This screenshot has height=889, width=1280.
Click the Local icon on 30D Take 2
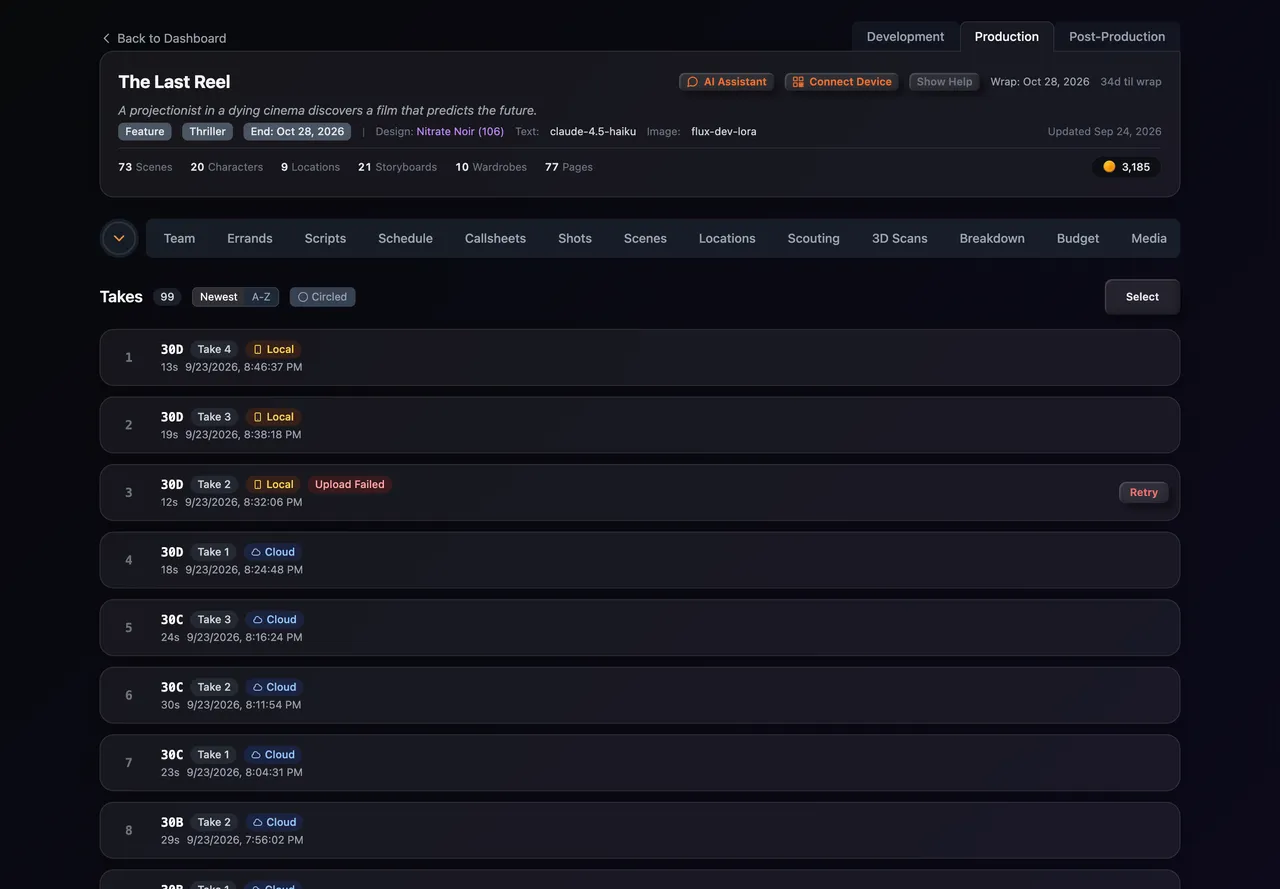258,485
